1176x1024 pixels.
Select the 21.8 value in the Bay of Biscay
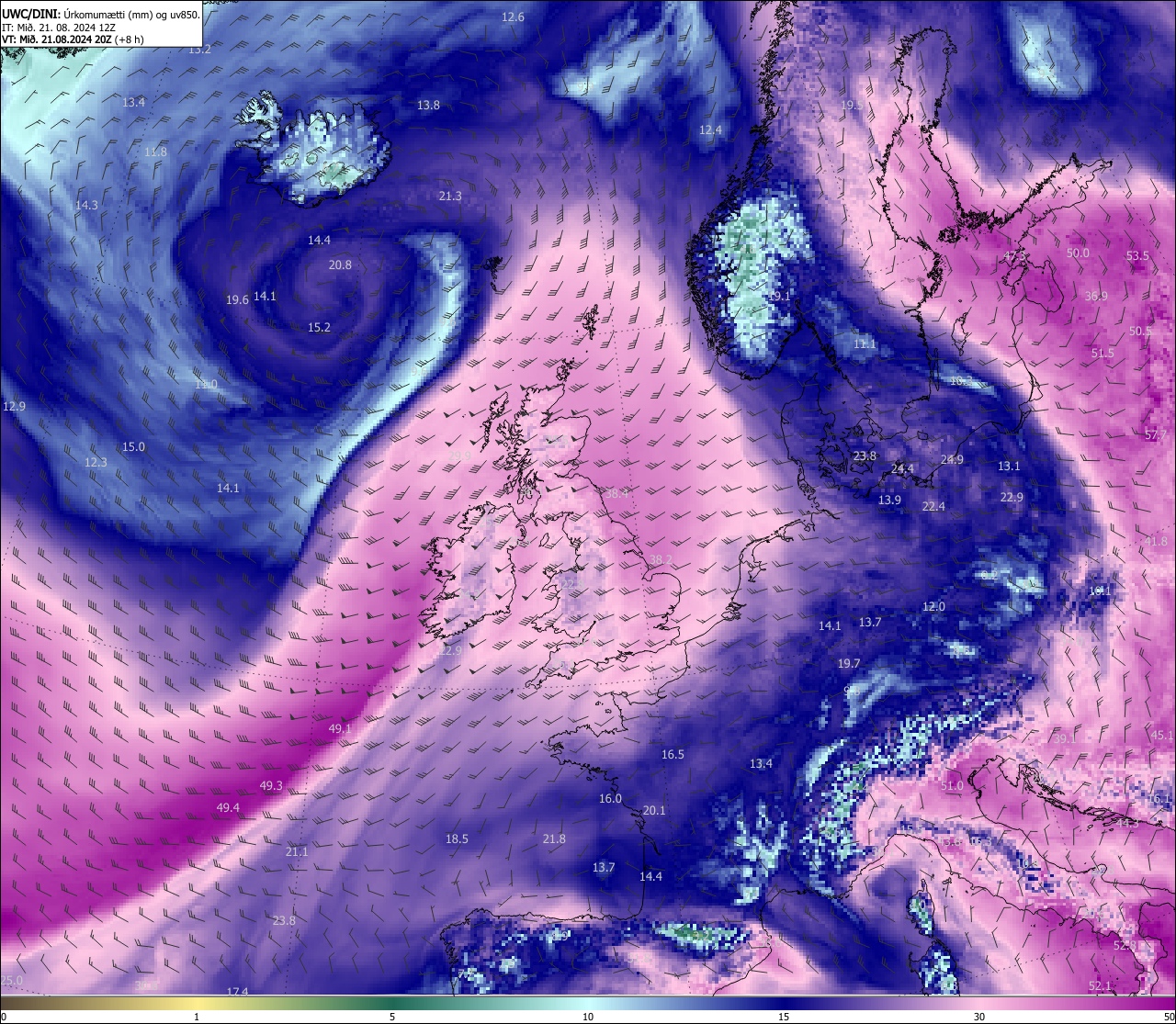554,839
